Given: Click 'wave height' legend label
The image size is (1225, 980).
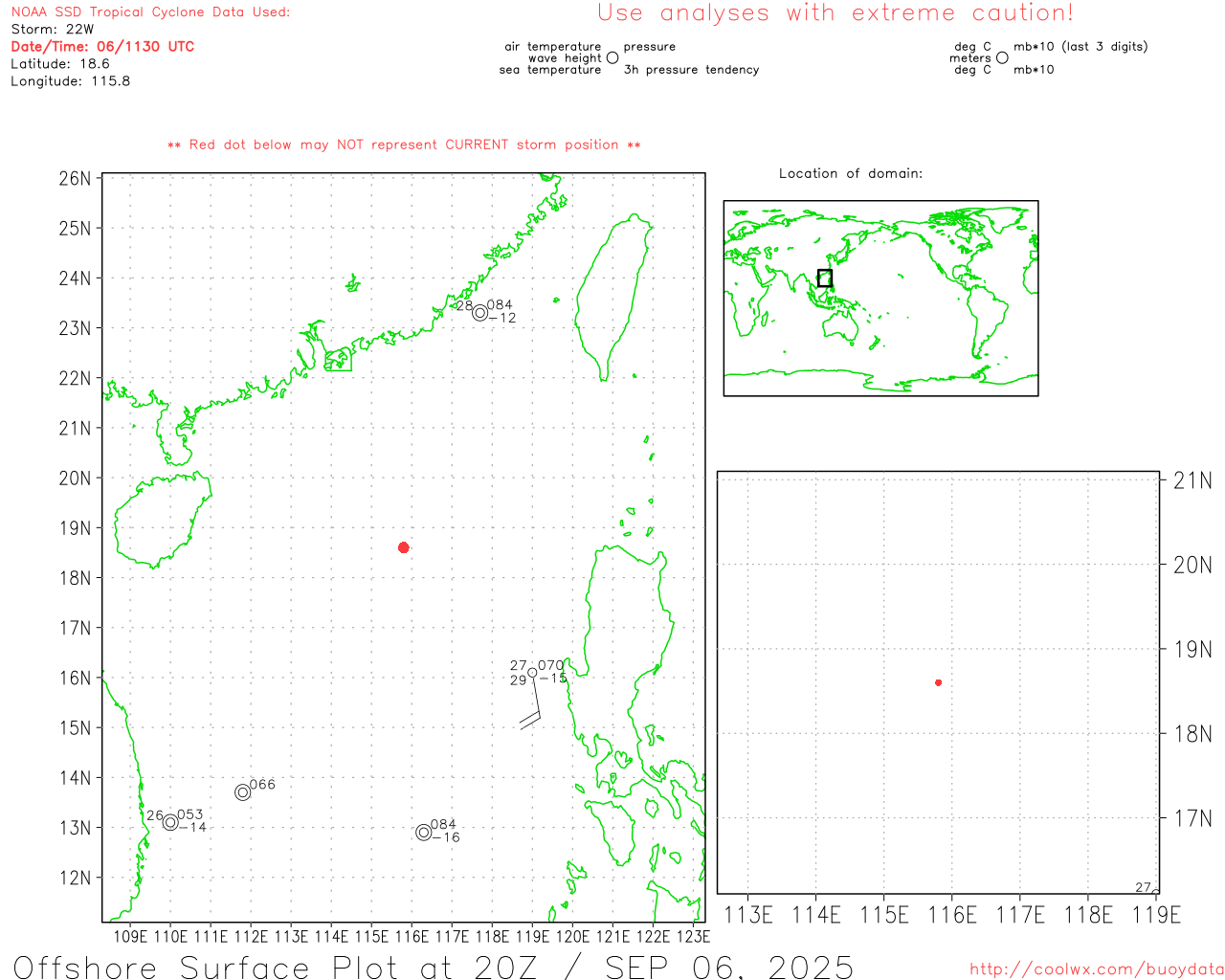Looking at the screenshot, I should coord(565,57).
